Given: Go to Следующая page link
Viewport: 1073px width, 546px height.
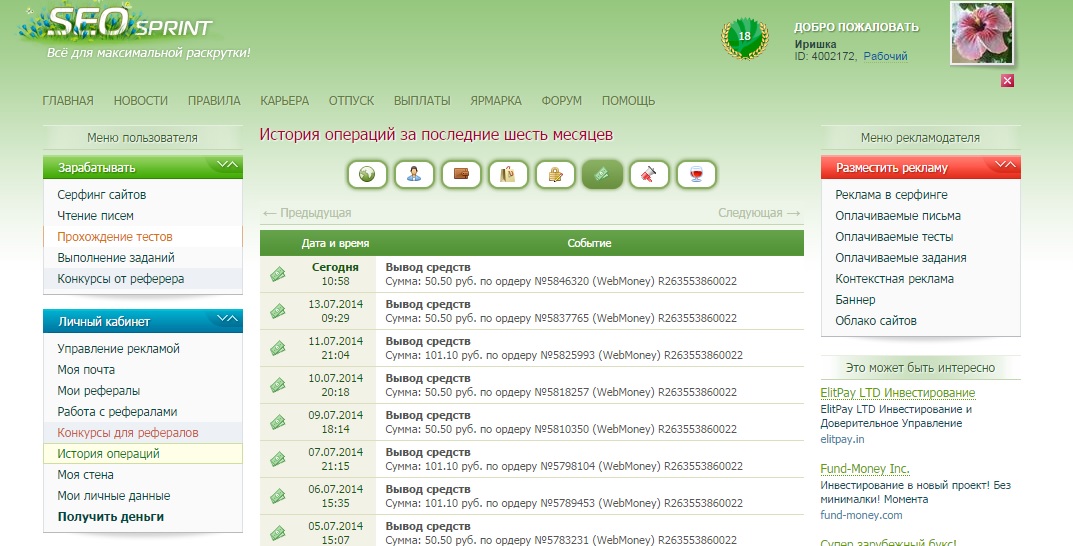Looking at the screenshot, I should tap(759, 213).
